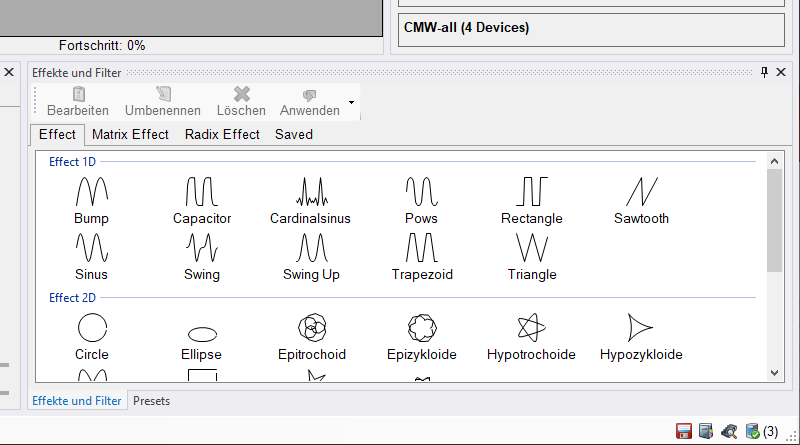800x445 pixels.
Task: Open the toolbar overflow dropdown arrow
Action: [x=351, y=103]
